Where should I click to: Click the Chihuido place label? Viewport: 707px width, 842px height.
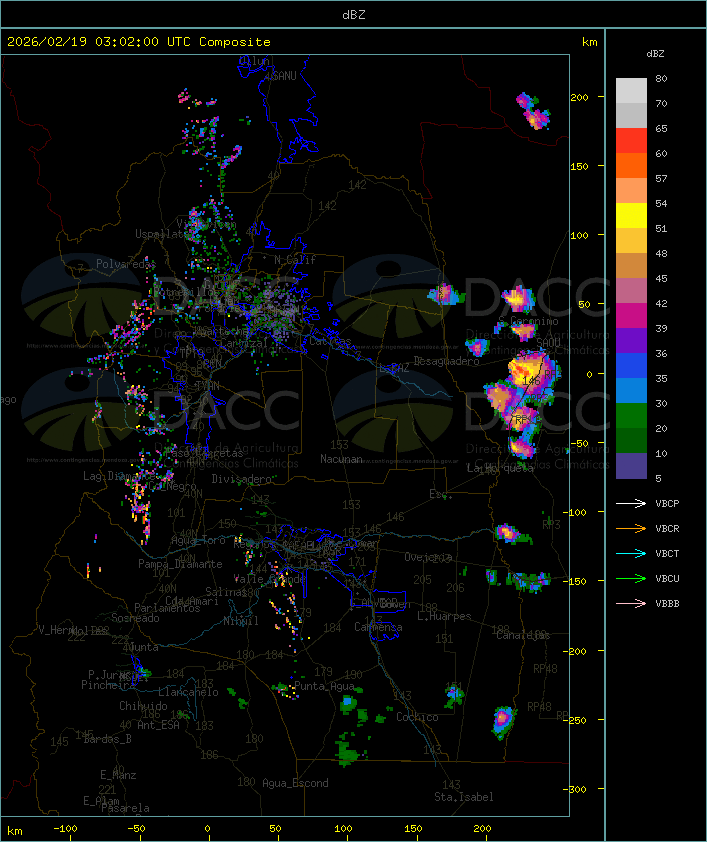coord(143,706)
